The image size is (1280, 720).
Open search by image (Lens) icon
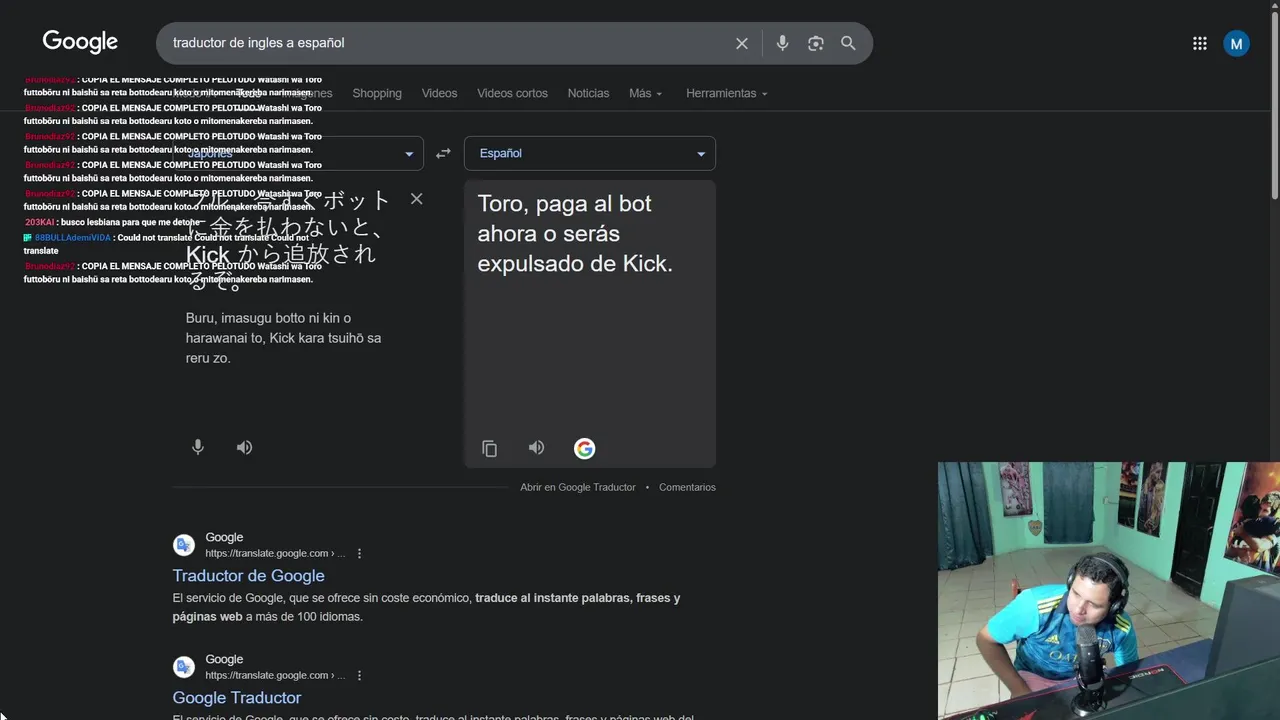815,43
